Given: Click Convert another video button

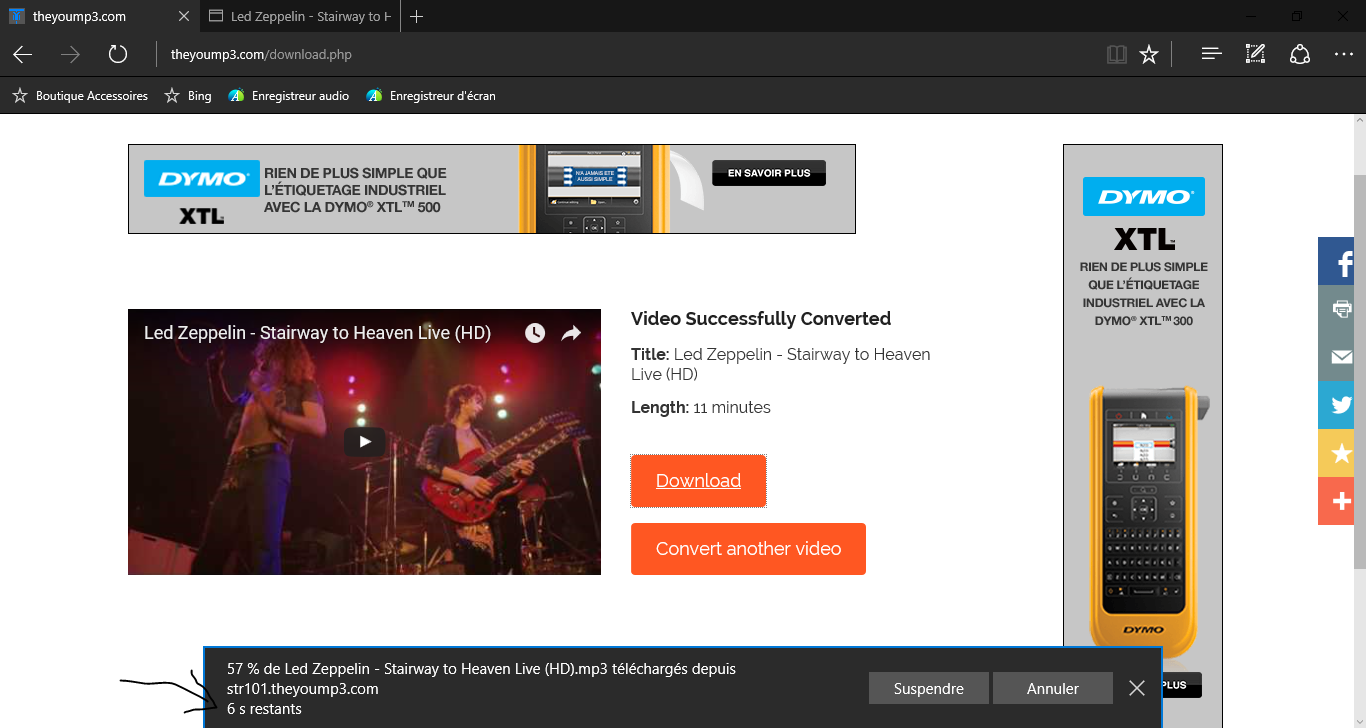Looking at the screenshot, I should (x=748, y=549).
